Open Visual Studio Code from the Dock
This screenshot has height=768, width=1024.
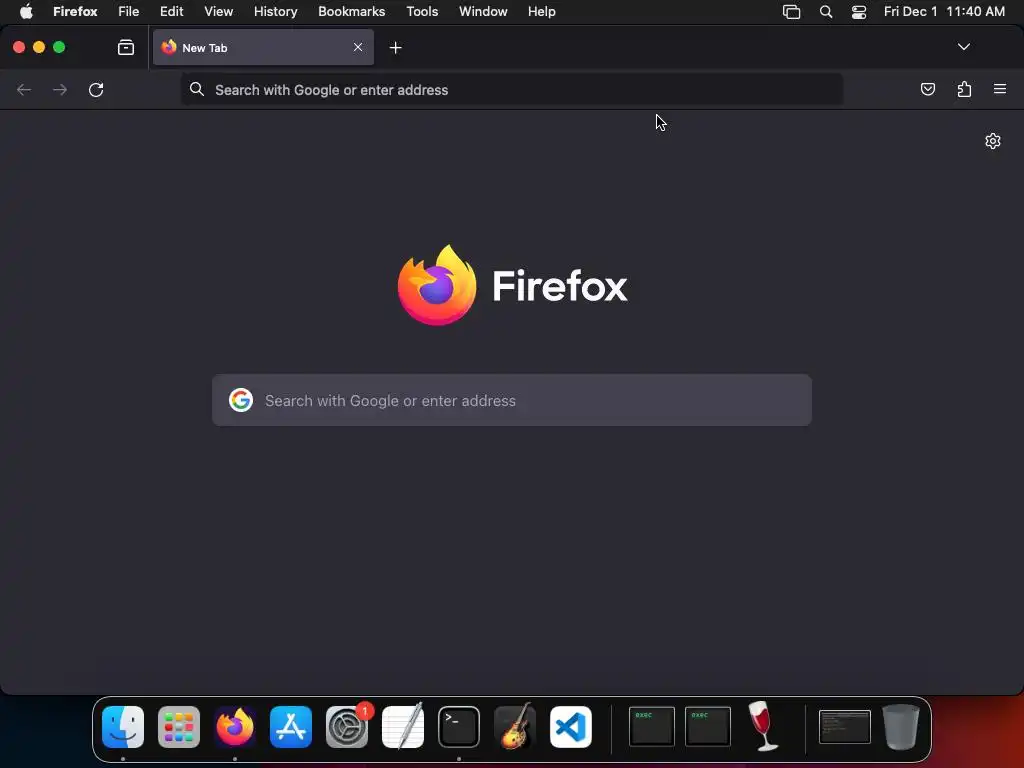click(x=571, y=727)
